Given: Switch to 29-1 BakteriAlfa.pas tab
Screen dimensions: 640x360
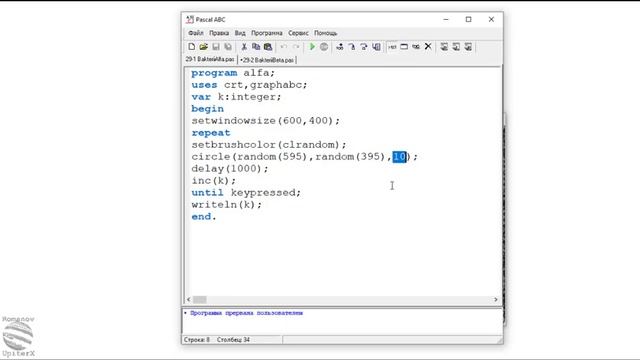Looking at the screenshot, I should point(210,60).
